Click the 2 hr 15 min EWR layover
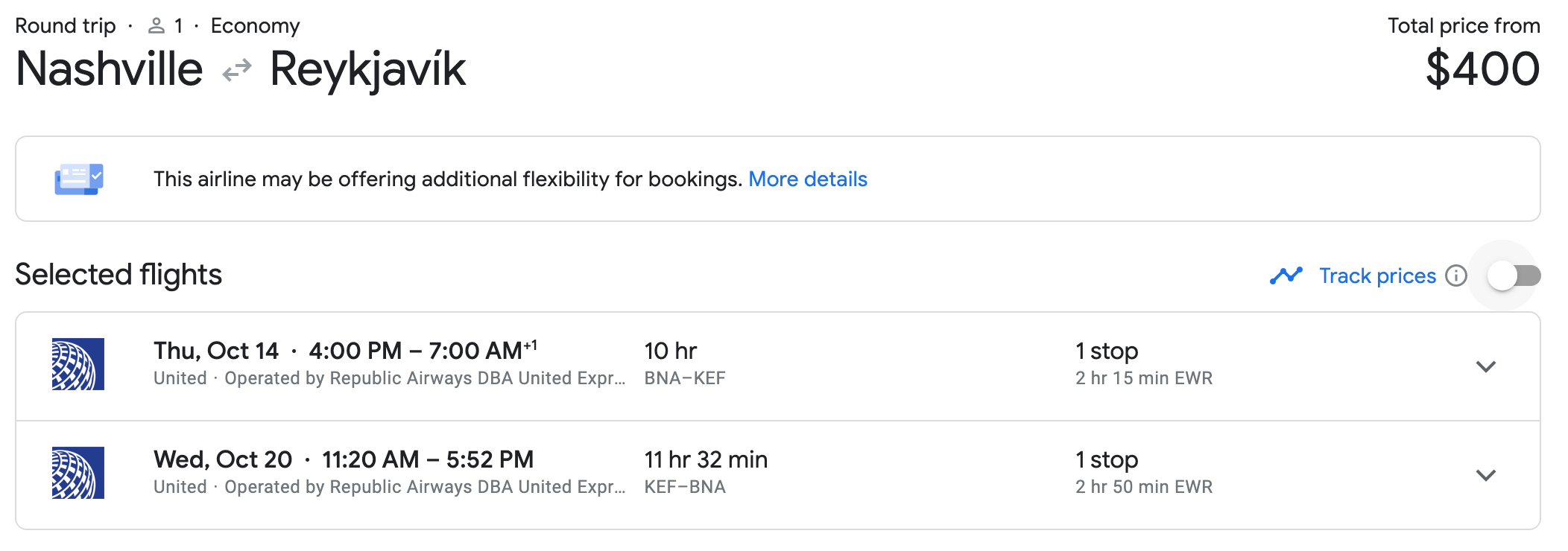 tap(1143, 378)
